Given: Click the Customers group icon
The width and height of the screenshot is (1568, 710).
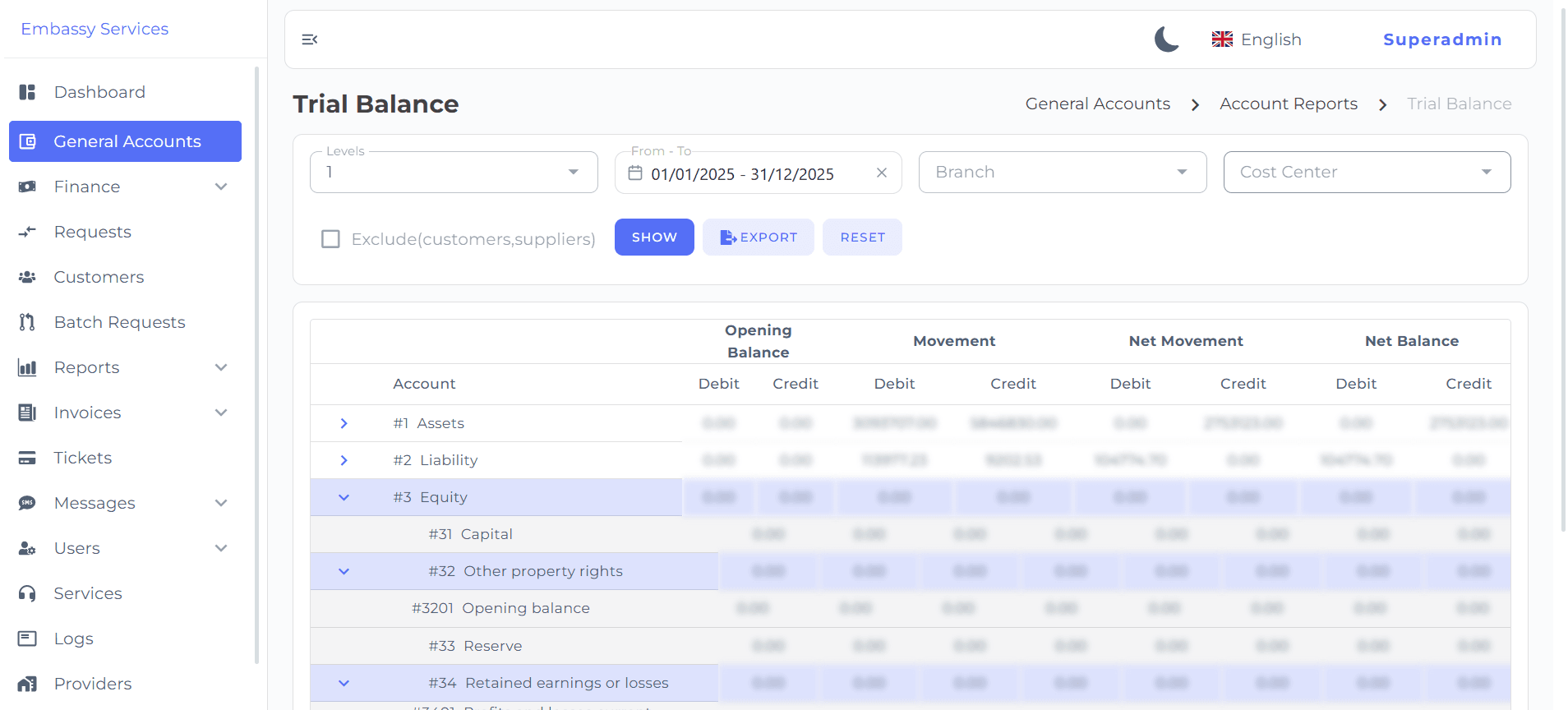Looking at the screenshot, I should (27, 277).
